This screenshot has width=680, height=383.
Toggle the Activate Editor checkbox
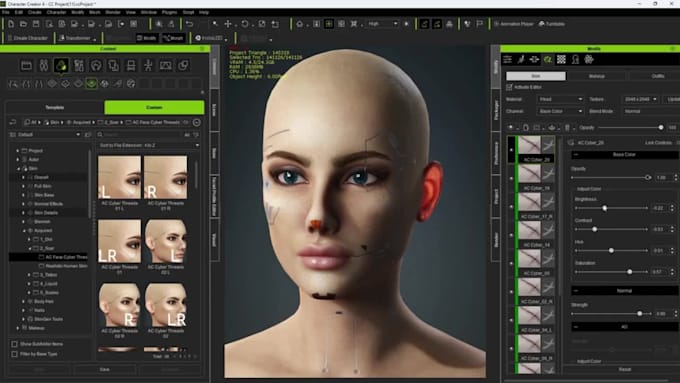[509, 87]
